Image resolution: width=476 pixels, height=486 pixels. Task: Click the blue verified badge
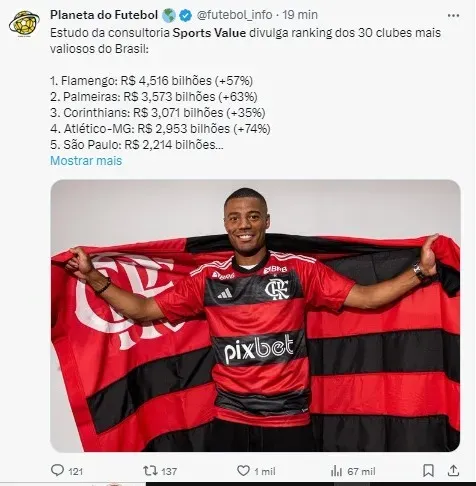[x=186, y=15]
